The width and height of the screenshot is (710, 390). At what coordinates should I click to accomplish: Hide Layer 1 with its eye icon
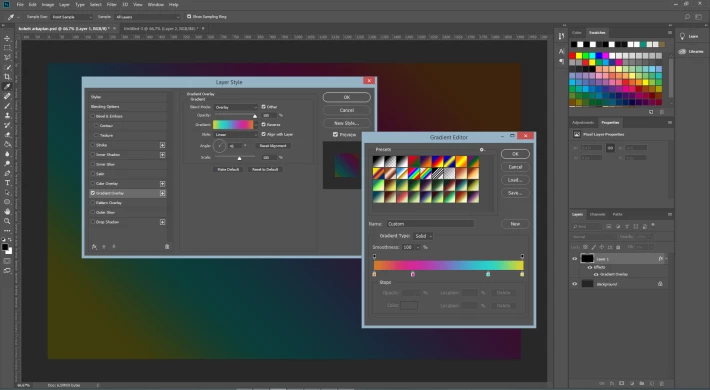point(575,259)
